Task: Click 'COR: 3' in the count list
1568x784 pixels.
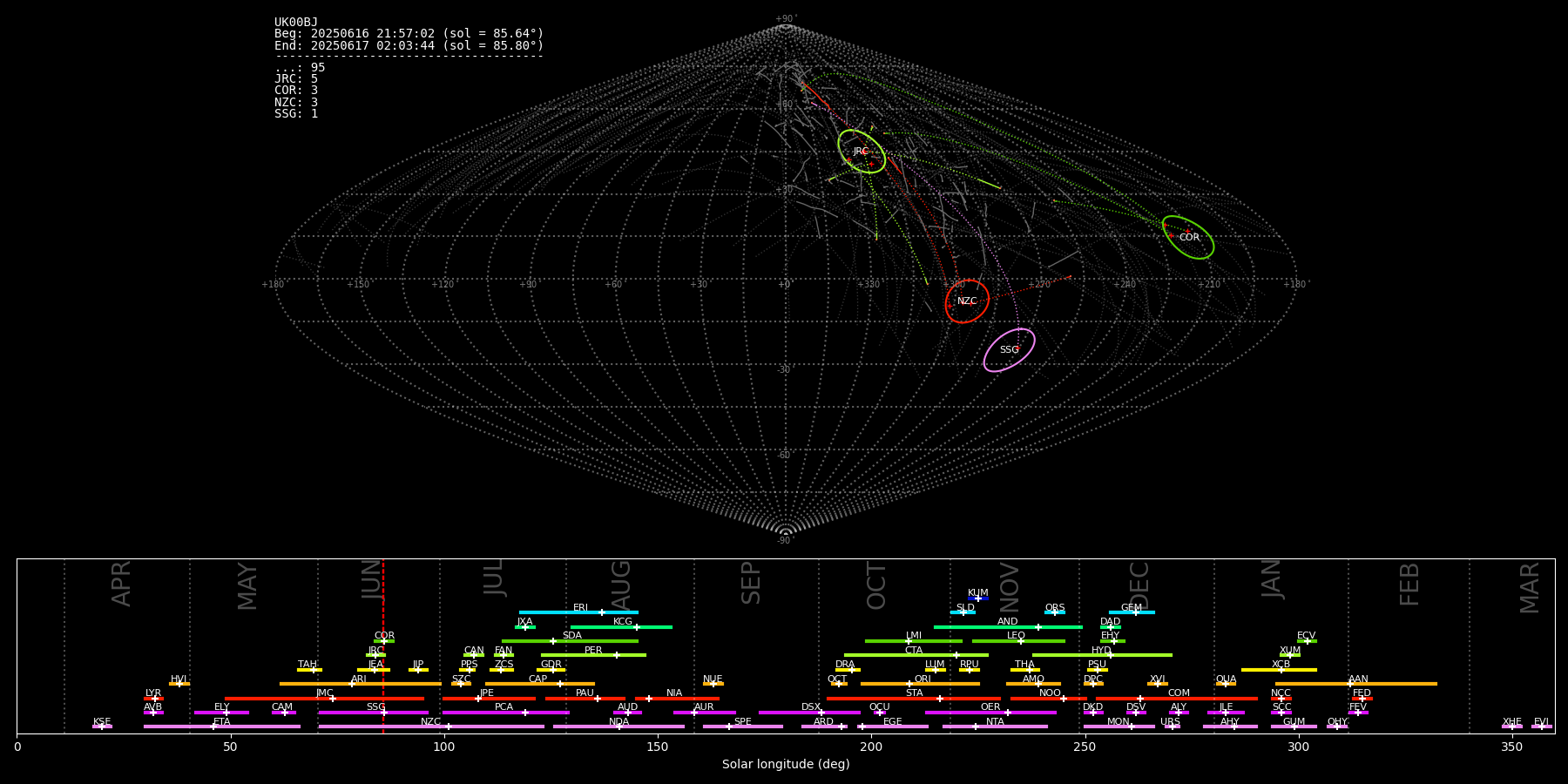Action: (x=296, y=91)
